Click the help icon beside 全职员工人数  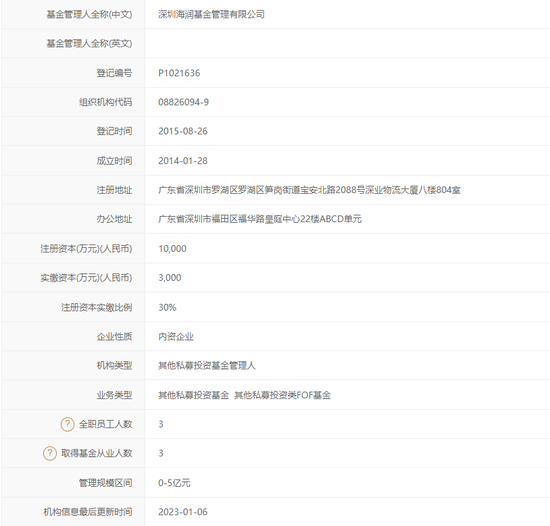[67, 424]
